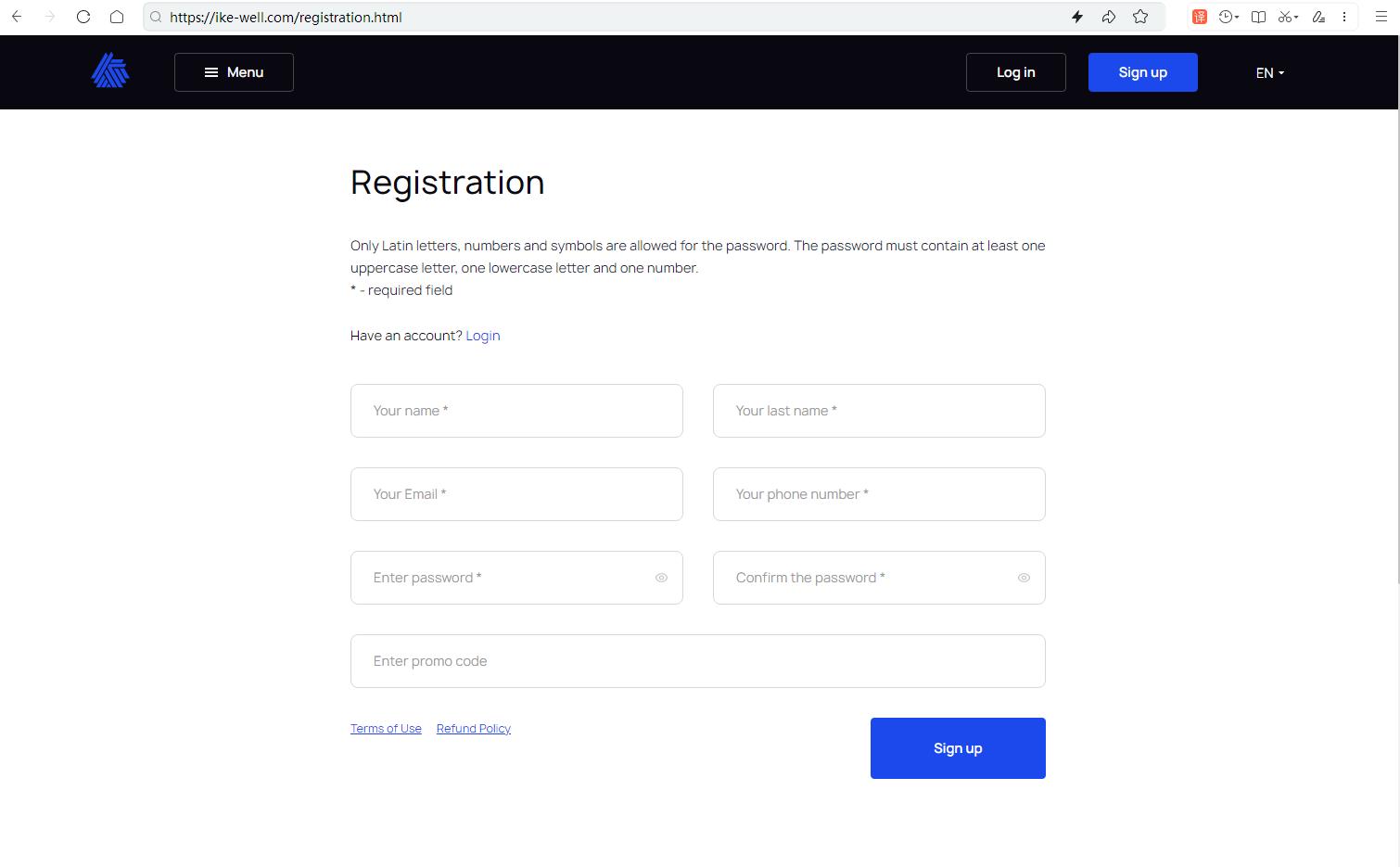Open the Terms of Use link
Screen dimensions: 1400x867
pyautogui.click(x=386, y=729)
